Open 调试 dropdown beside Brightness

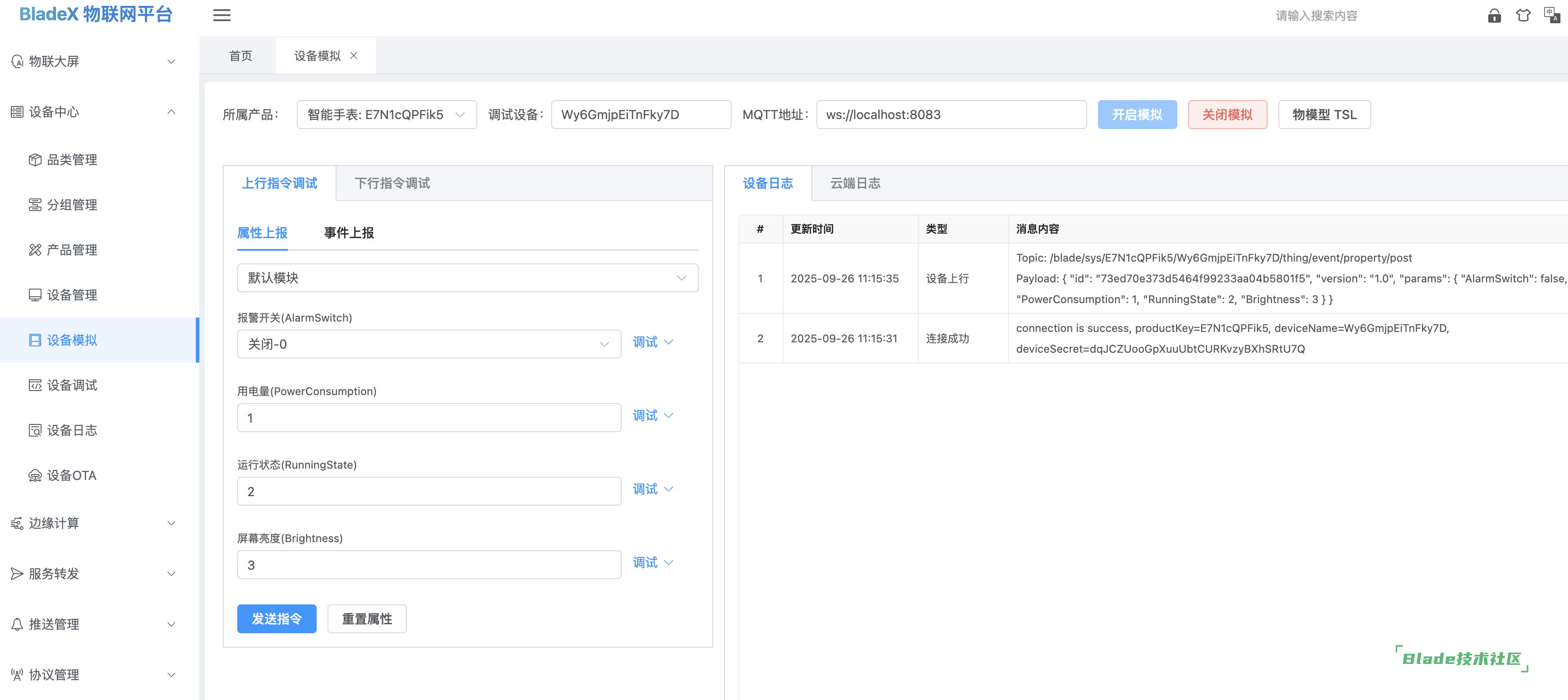click(x=653, y=563)
